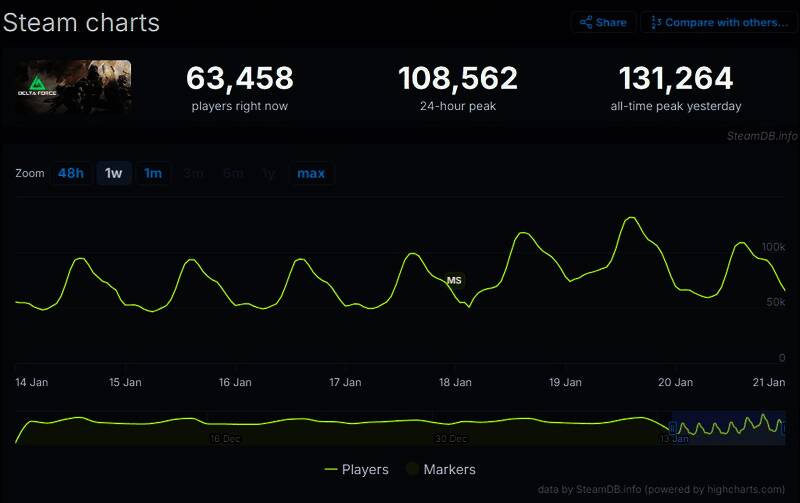Click the Share button
The height and width of the screenshot is (503, 800).
tap(603, 22)
